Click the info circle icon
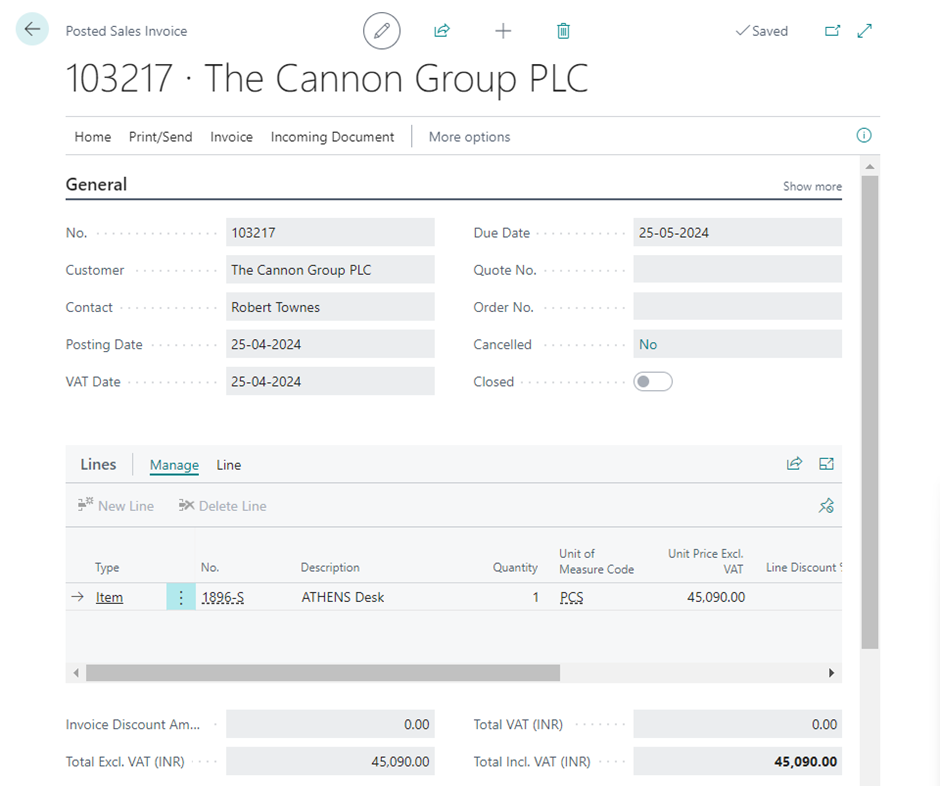The height and width of the screenshot is (786, 940). tap(864, 136)
